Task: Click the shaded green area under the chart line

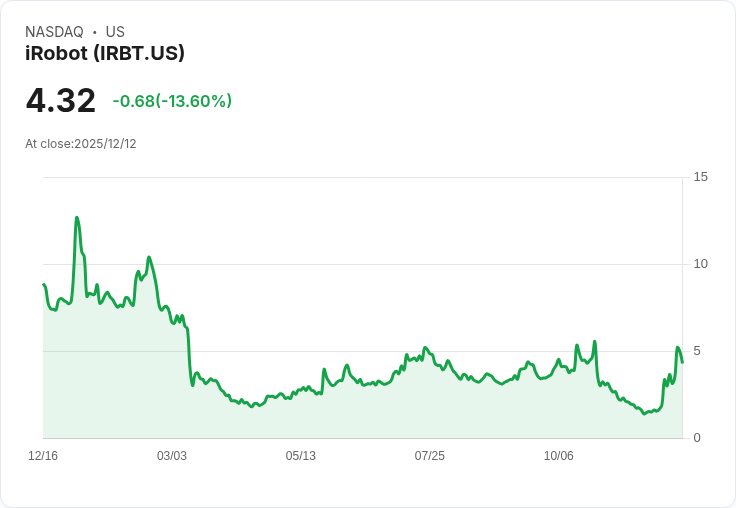Action: coord(300,420)
